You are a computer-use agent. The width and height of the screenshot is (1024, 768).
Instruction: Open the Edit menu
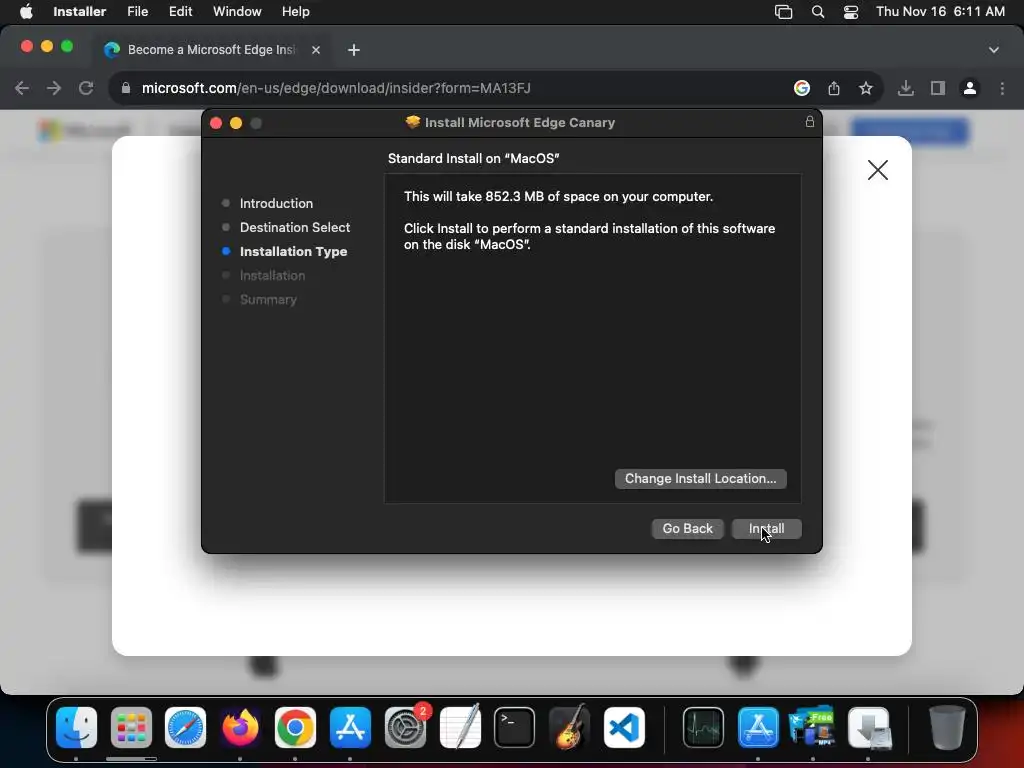[180, 12]
